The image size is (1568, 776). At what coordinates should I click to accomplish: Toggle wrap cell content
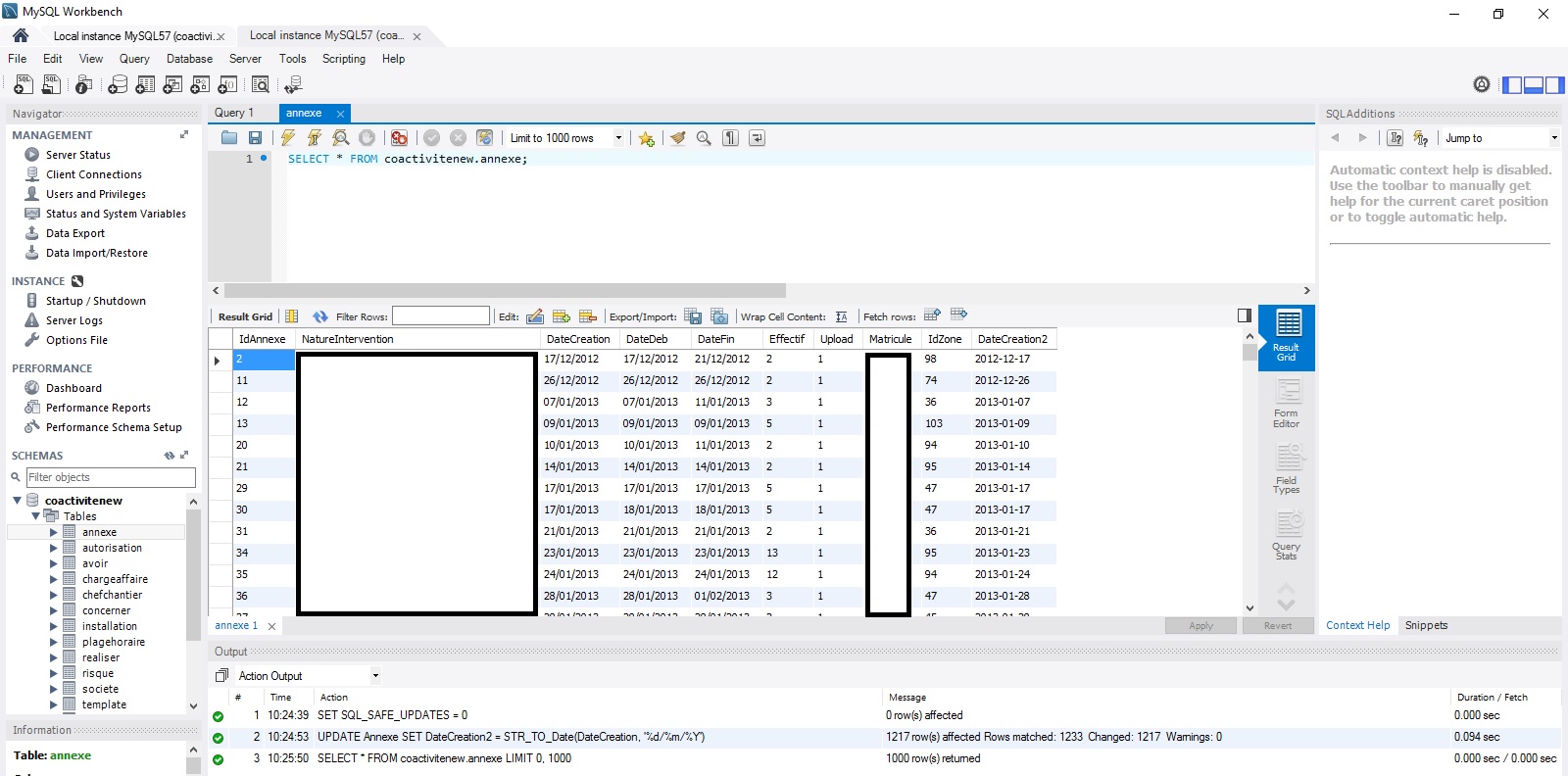tap(841, 316)
